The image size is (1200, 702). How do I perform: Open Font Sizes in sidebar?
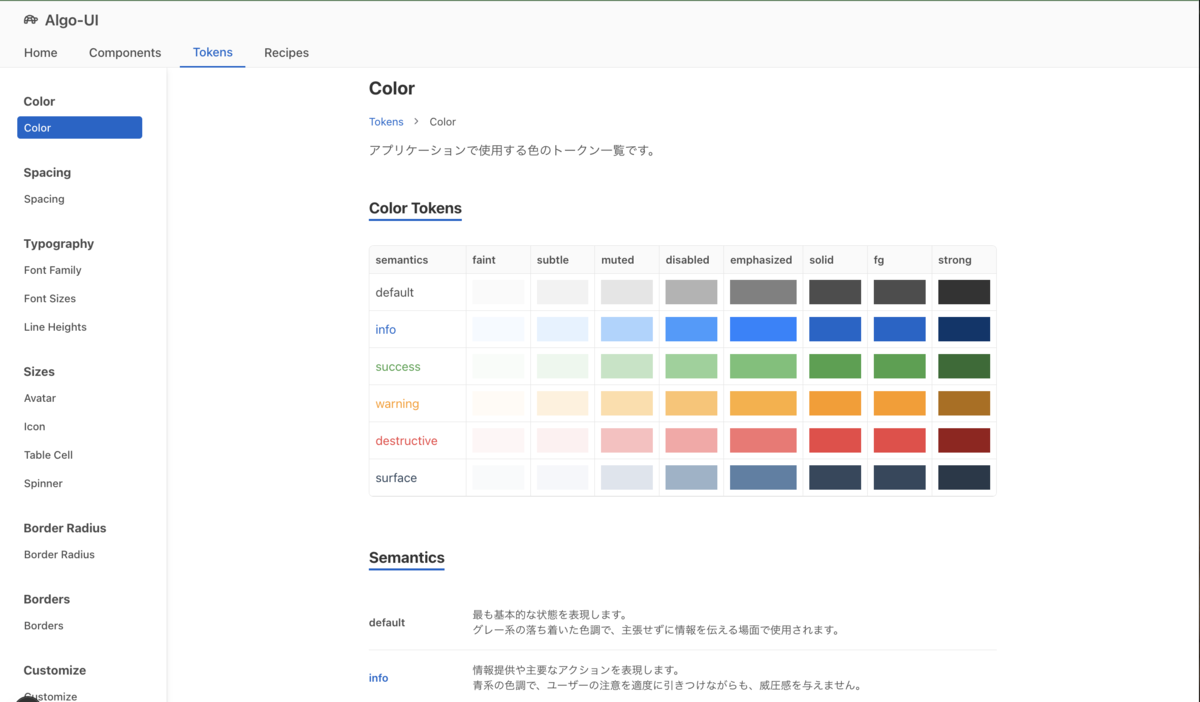pyautogui.click(x=50, y=298)
